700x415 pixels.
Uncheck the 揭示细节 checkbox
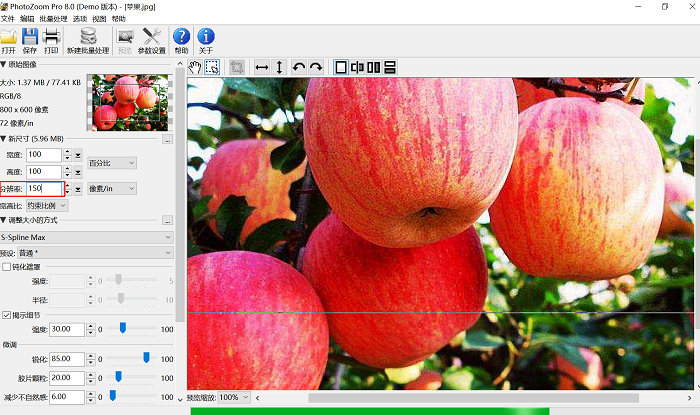[x=8, y=315]
